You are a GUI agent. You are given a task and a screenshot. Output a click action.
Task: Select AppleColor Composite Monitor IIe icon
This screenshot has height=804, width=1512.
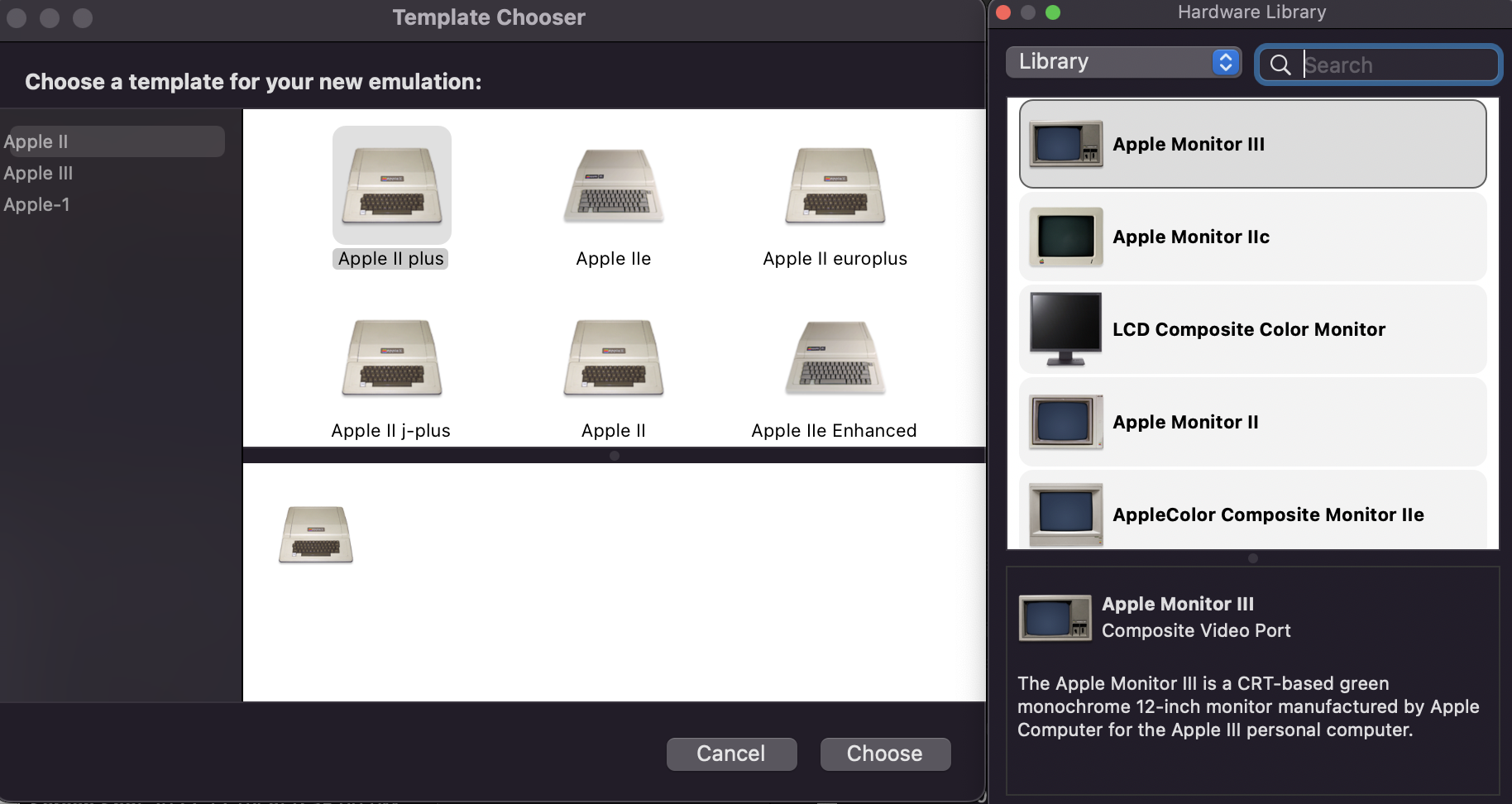pyautogui.click(x=1065, y=514)
